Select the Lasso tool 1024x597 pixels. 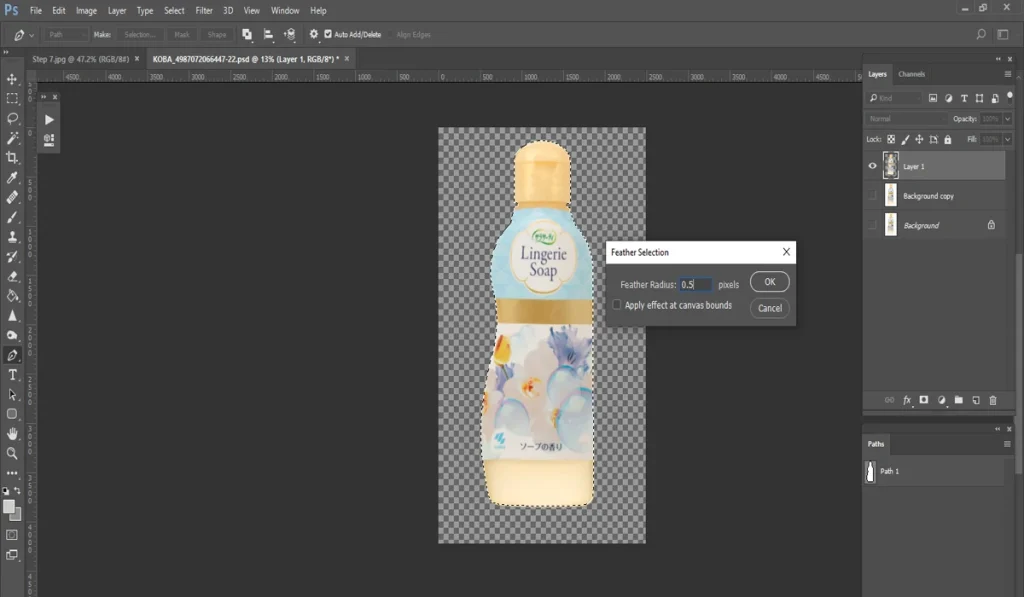(12, 118)
